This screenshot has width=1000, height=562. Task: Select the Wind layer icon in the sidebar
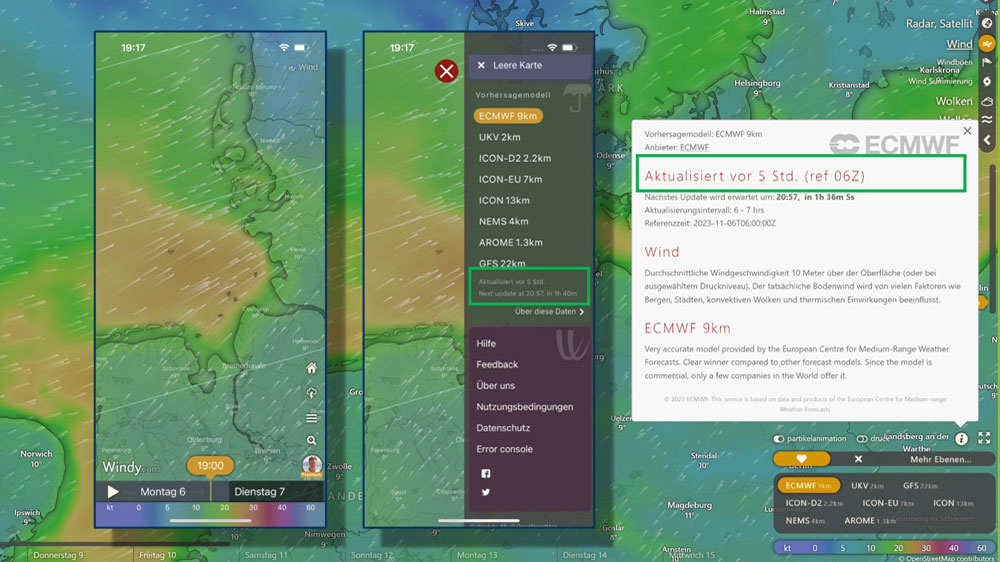tap(988, 44)
